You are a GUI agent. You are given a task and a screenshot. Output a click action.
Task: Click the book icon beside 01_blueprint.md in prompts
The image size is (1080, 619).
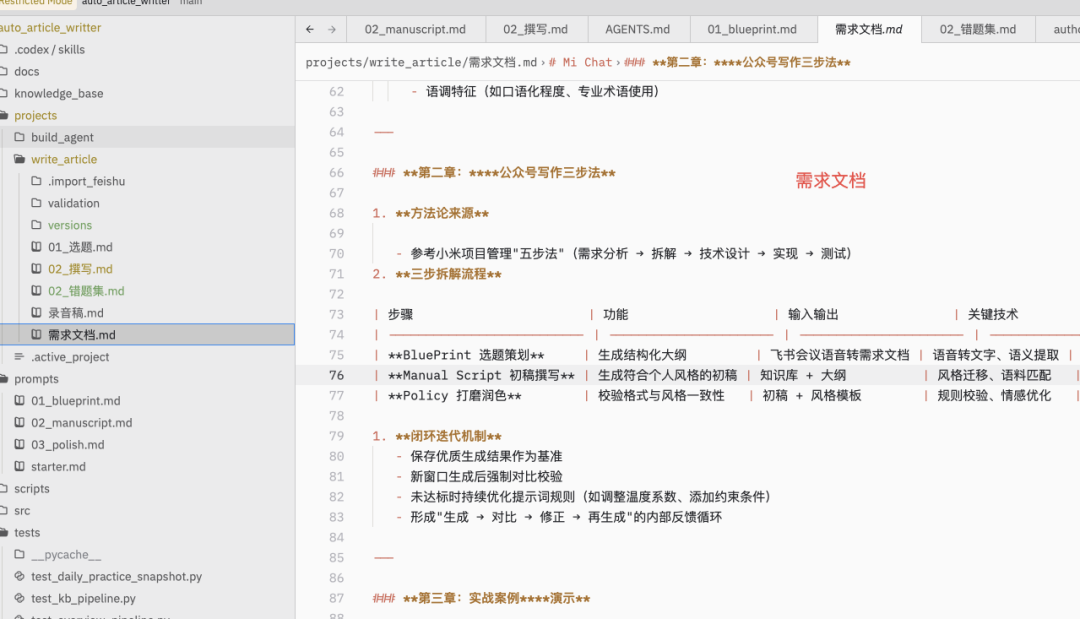tap(20, 400)
